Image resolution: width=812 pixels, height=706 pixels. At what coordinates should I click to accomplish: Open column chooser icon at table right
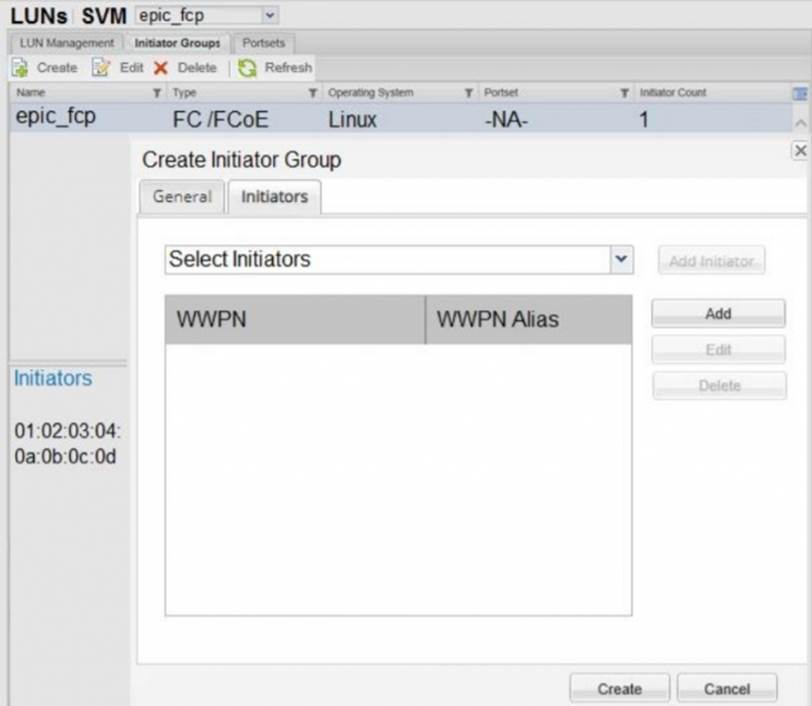tap(799, 93)
